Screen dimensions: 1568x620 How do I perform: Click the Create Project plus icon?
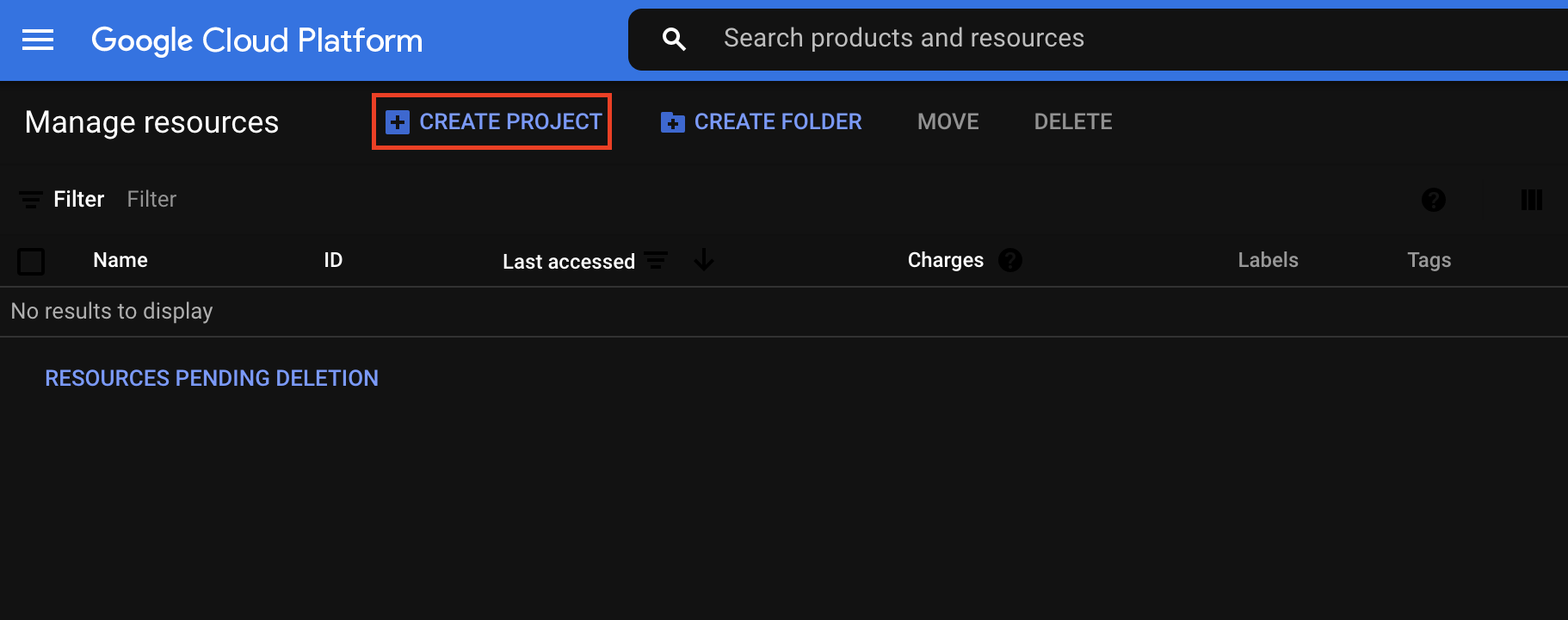point(397,122)
